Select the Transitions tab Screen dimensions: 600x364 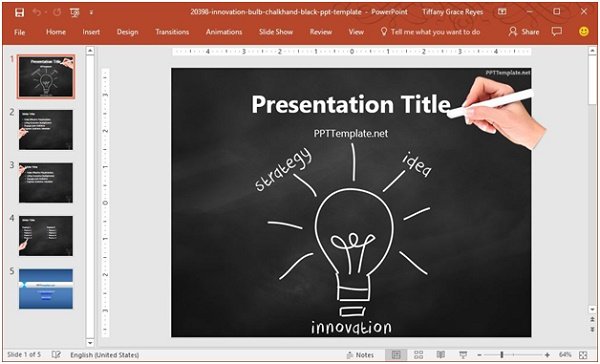click(172, 32)
